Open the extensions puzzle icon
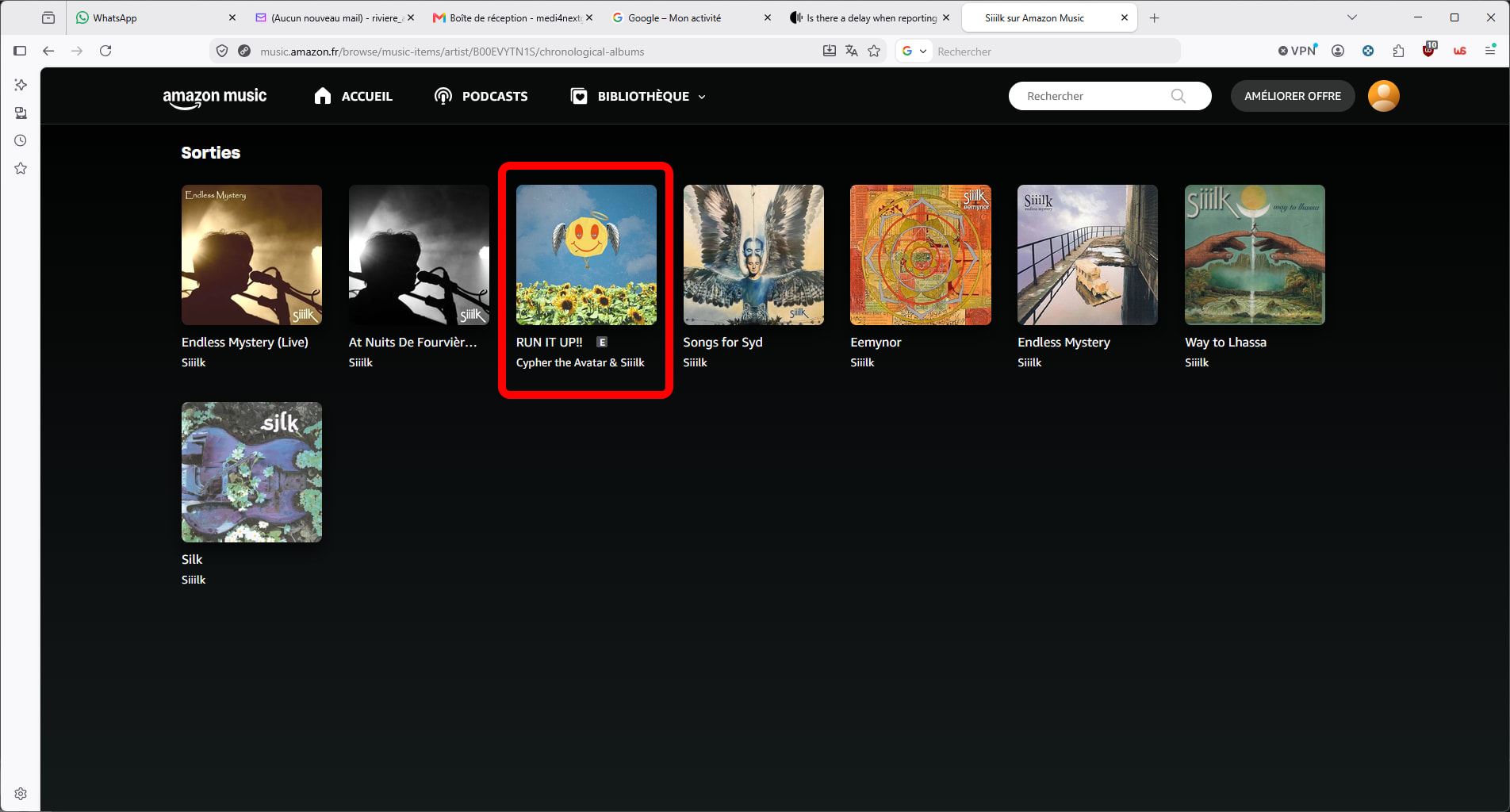The width and height of the screenshot is (1510, 812). click(x=1398, y=51)
